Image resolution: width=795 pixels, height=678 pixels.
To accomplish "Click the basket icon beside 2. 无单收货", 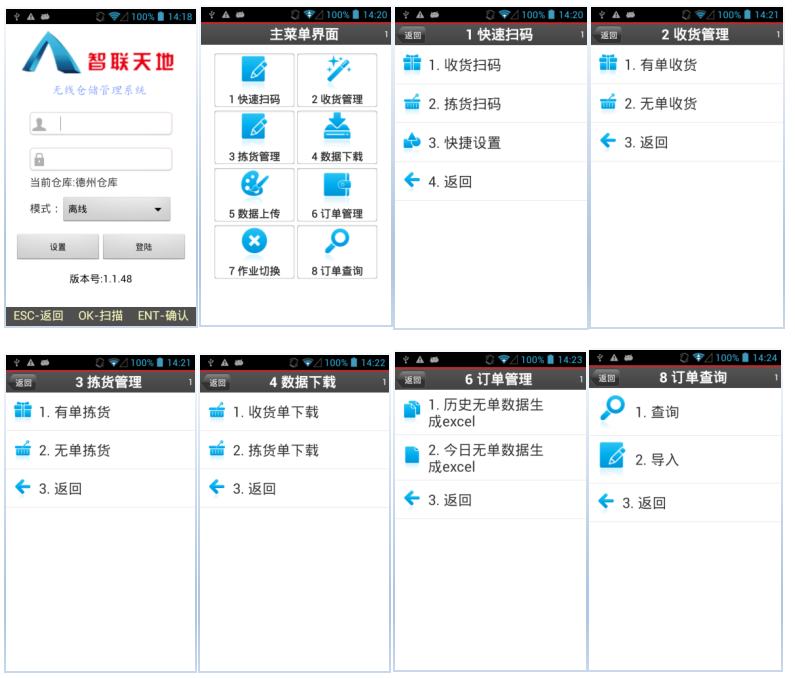I will pos(608,102).
